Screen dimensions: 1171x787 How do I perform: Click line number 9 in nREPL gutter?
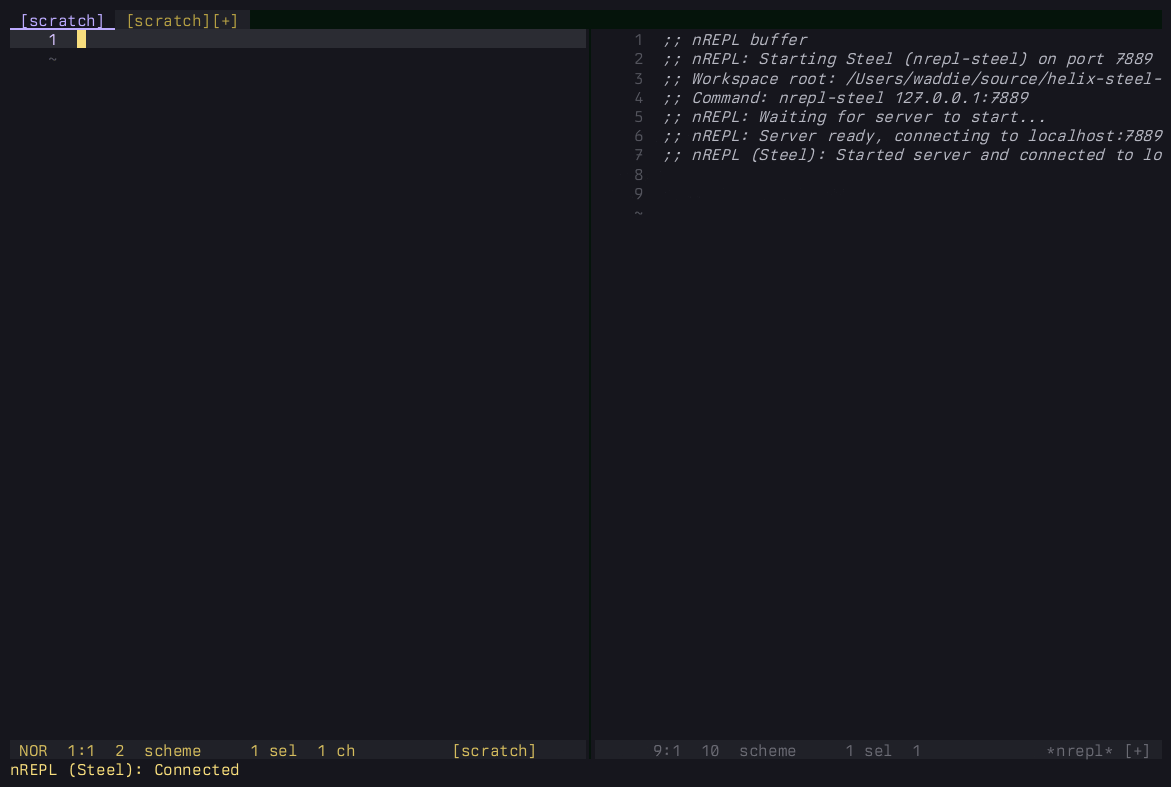tap(639, 194)
